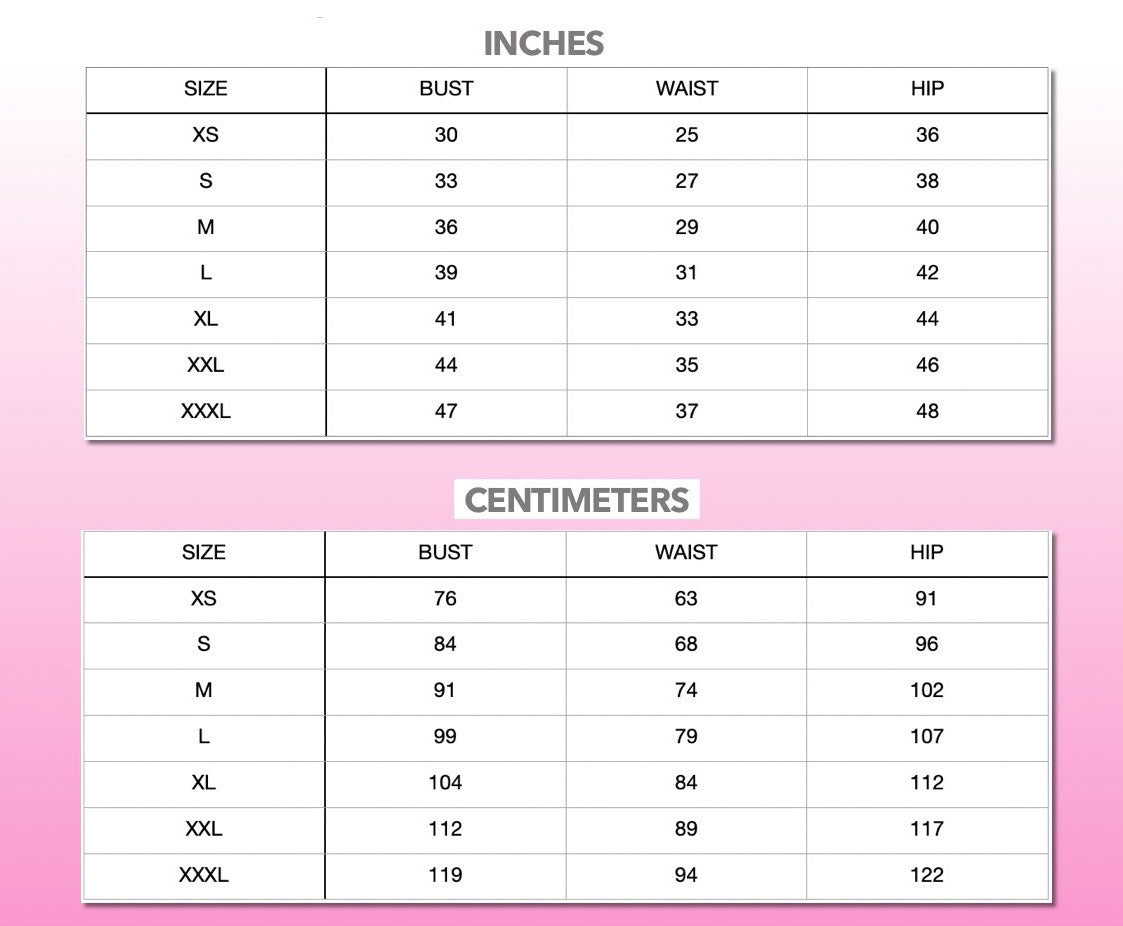Select bust value 47 for XXXL in inches
1123x926 pixels.
click(446, 411)
